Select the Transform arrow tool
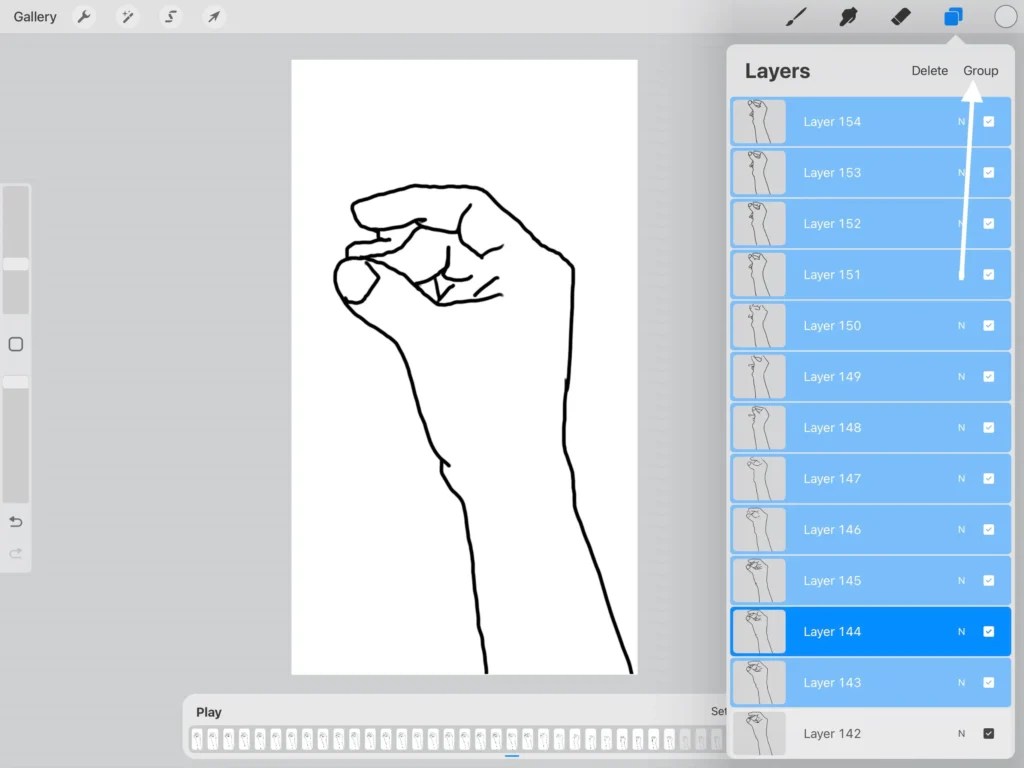Image resolution: width=1024 pixels, height=768 pixels. click(213, 16)
